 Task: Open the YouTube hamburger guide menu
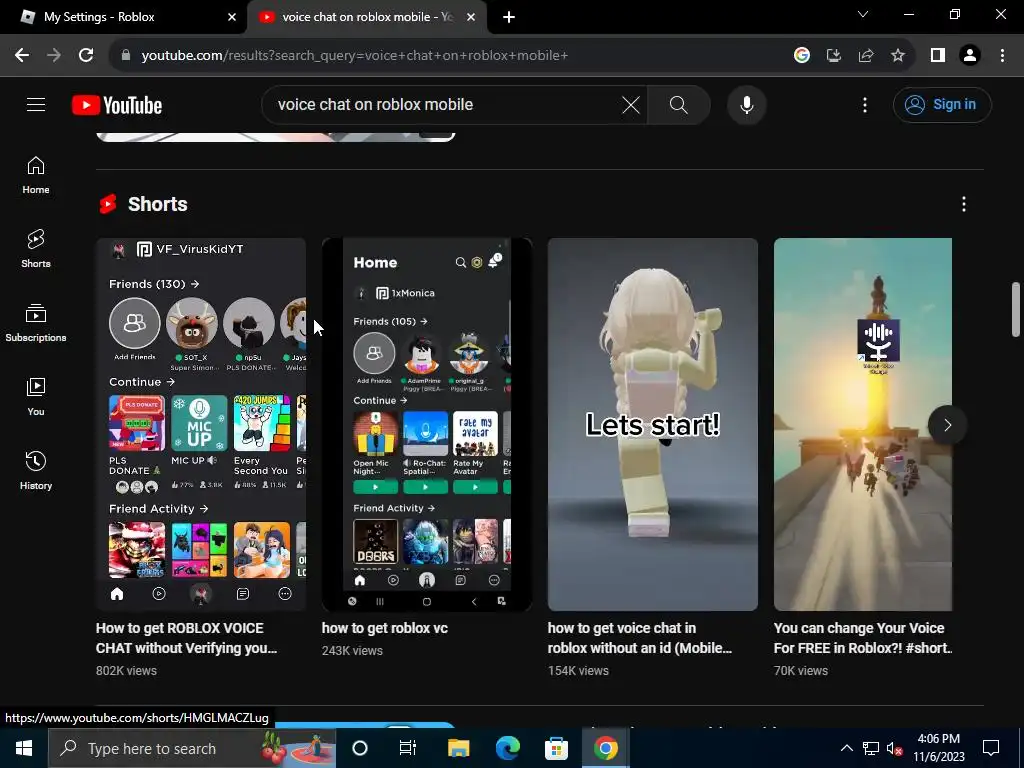(36, 104)
